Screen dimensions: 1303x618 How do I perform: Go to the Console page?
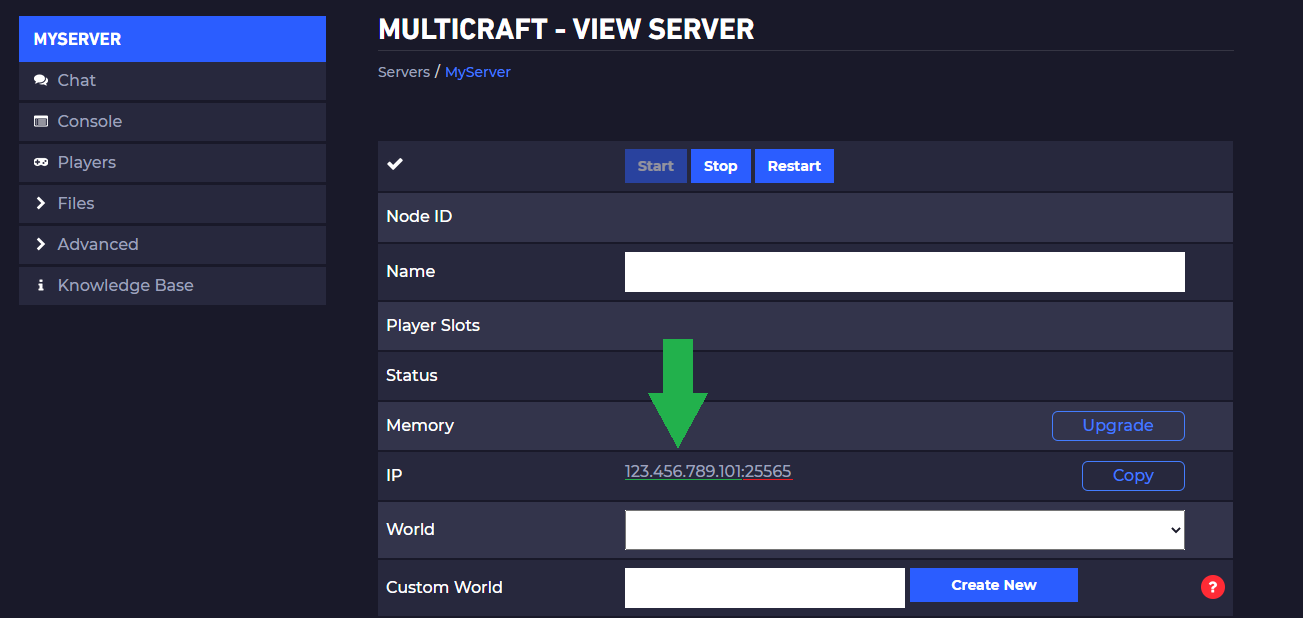click(90, 121)
